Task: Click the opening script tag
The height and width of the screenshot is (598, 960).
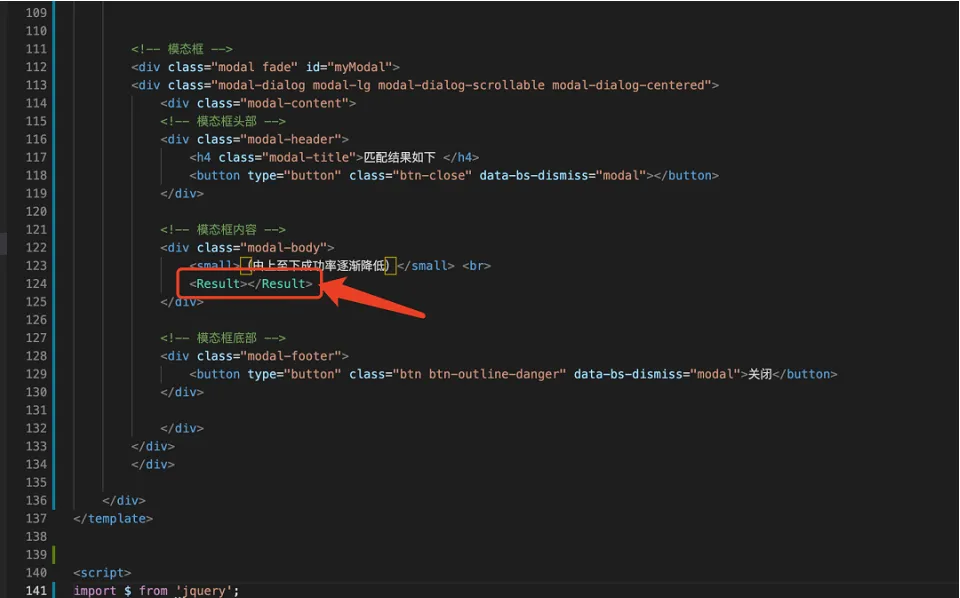Action: pyautogui.click(x=102, y=572)
